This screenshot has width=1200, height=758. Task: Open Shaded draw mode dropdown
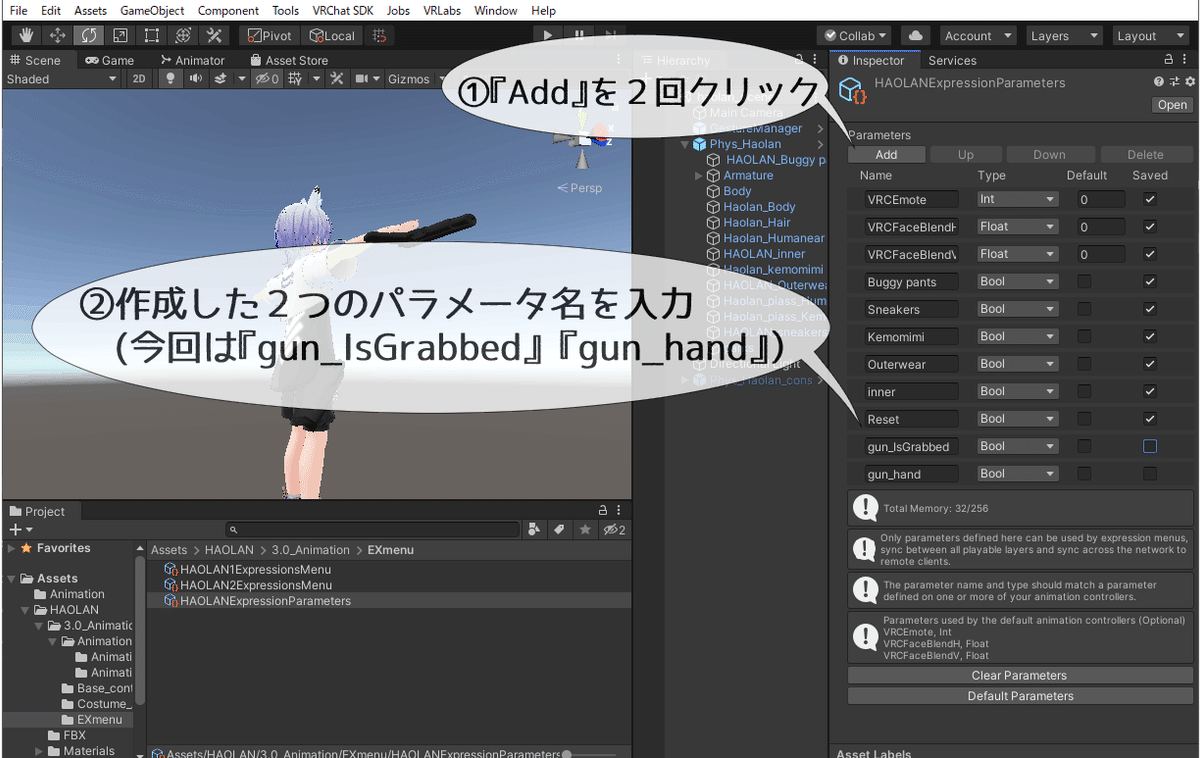click(61, 79)
